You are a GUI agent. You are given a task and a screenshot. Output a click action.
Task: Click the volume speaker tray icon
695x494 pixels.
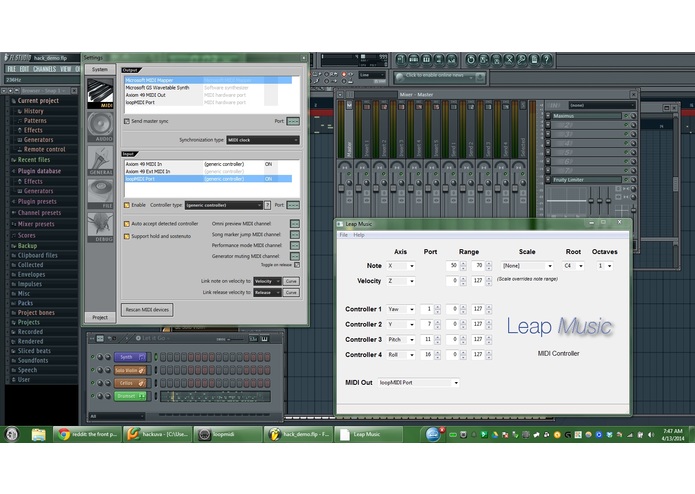651,435
